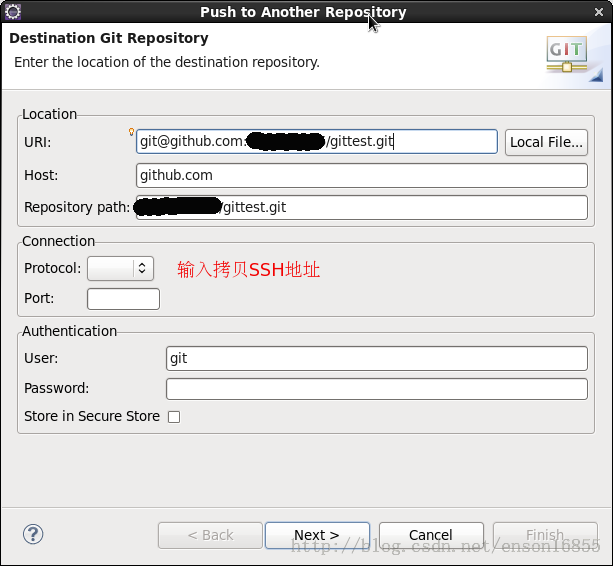Click the help question mark icon
The height and width of the screenshot is (566, 613).
33,534
